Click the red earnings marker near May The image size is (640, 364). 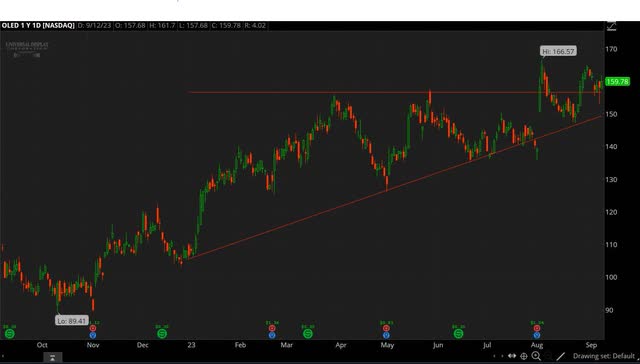coord(386,328)
